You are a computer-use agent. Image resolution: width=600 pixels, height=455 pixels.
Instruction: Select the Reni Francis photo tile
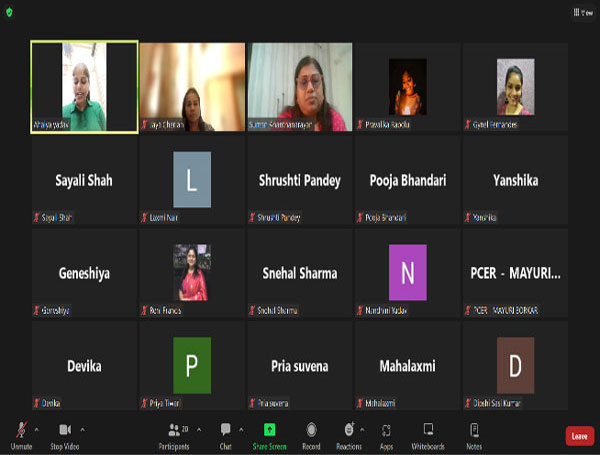coord(192,272)
